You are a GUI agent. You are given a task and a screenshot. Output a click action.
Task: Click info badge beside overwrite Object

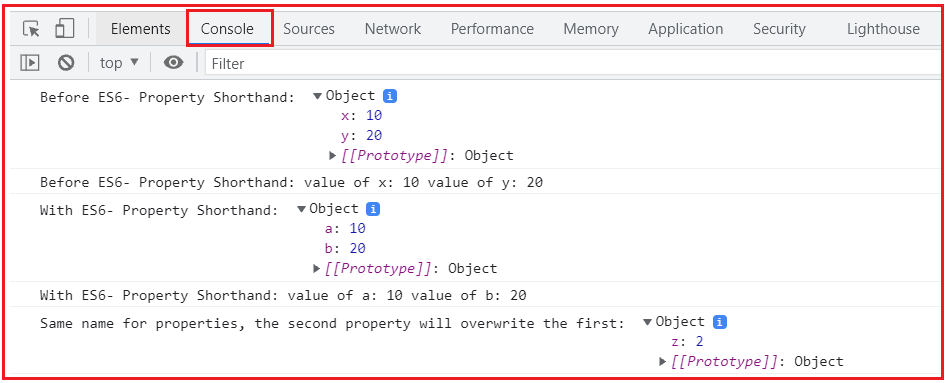point(720,322)
